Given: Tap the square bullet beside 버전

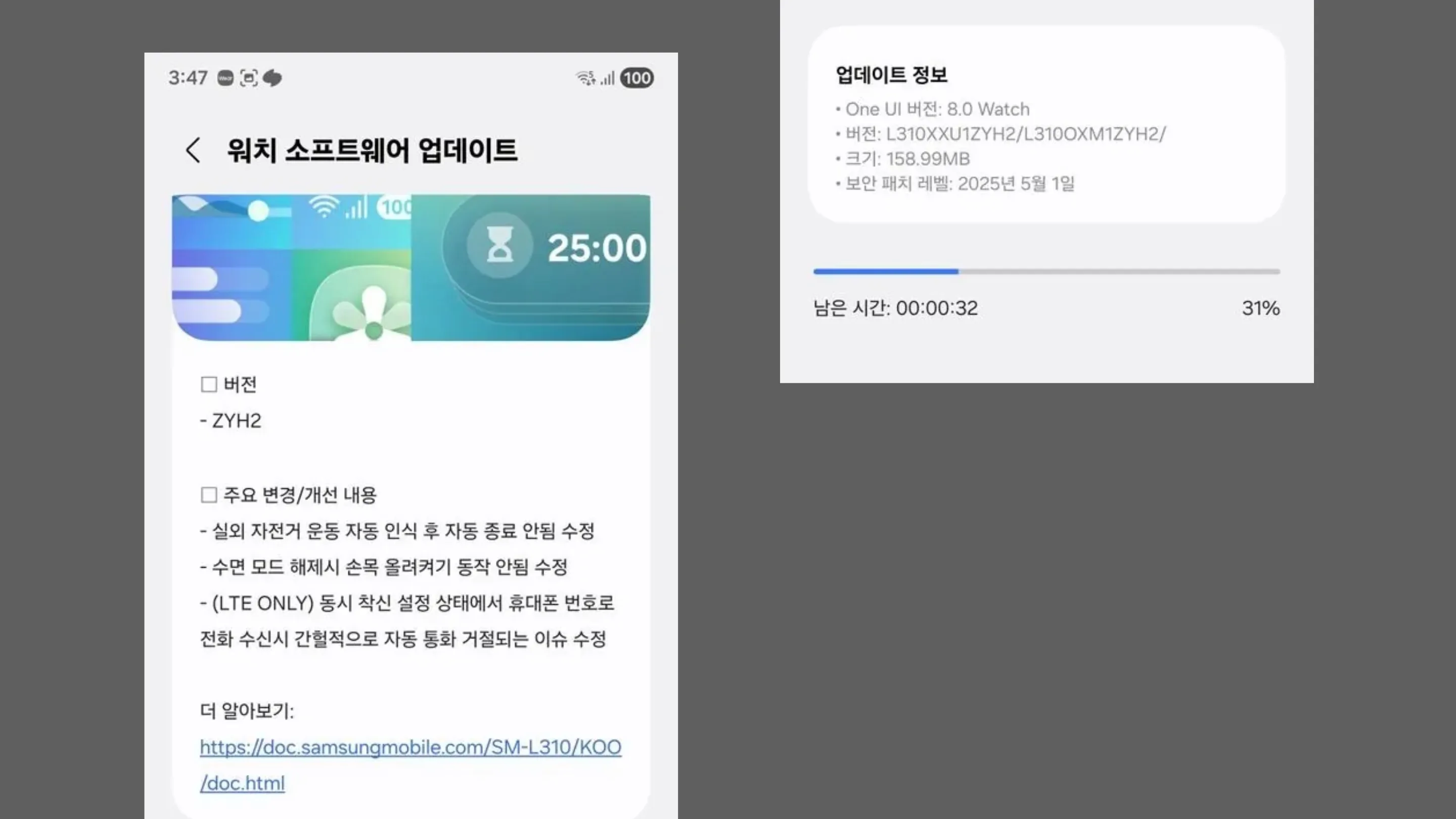Looking at the screenshot, I should [x=209, y=384].
